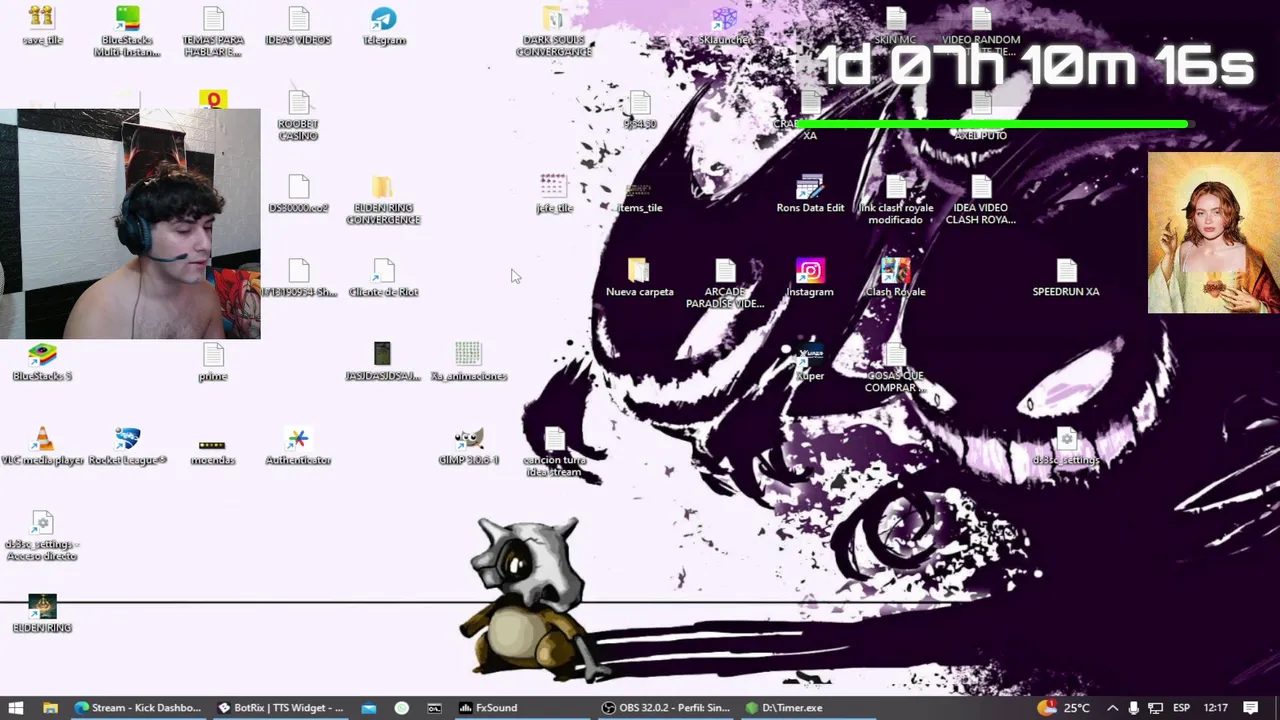The height and width of the screenshot is (720, 1280).
Task: Open the Nueva carpeta folder
Action: click(x=639, y=278)
